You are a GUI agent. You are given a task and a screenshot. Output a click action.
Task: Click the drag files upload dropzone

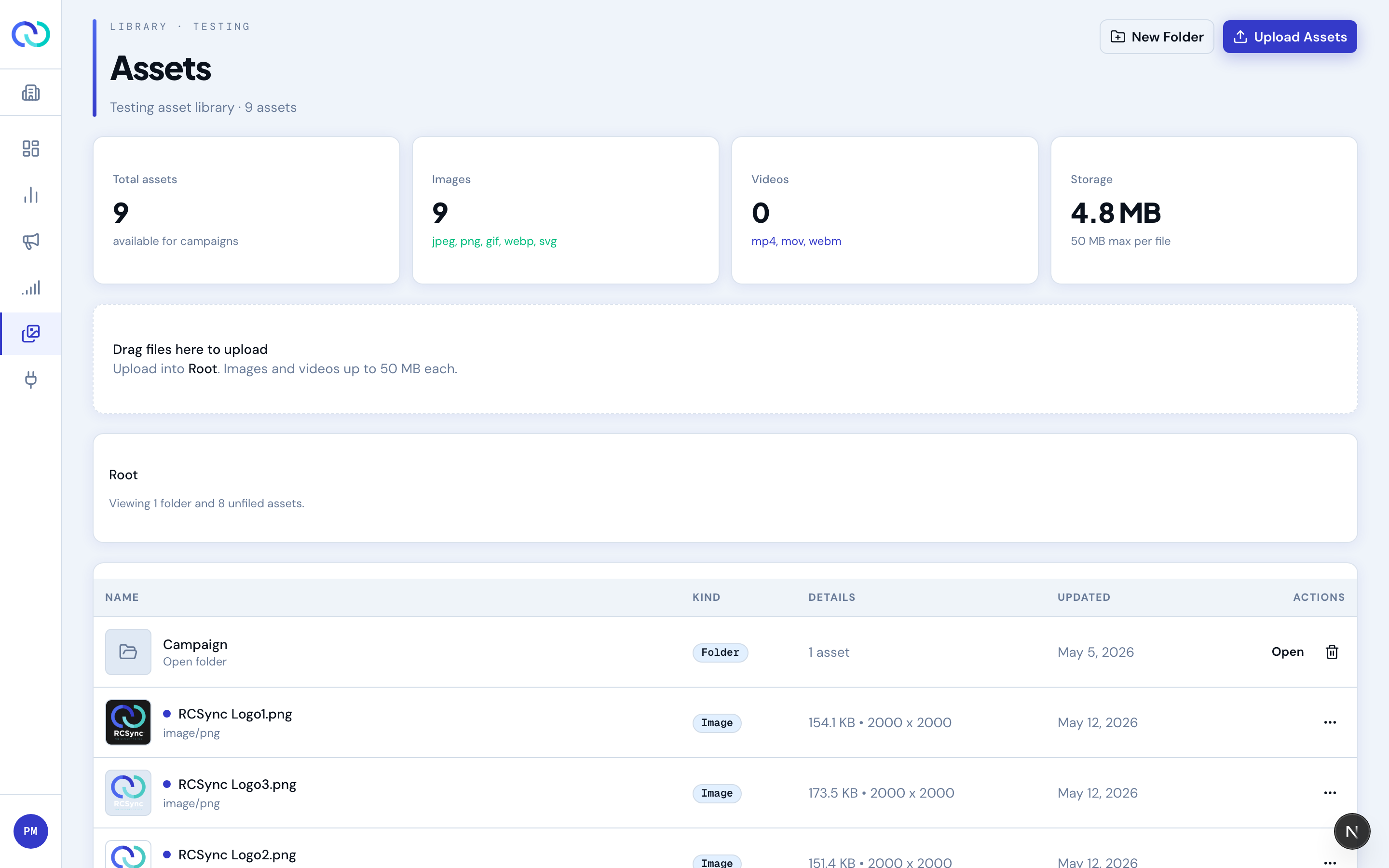(725, 359)
